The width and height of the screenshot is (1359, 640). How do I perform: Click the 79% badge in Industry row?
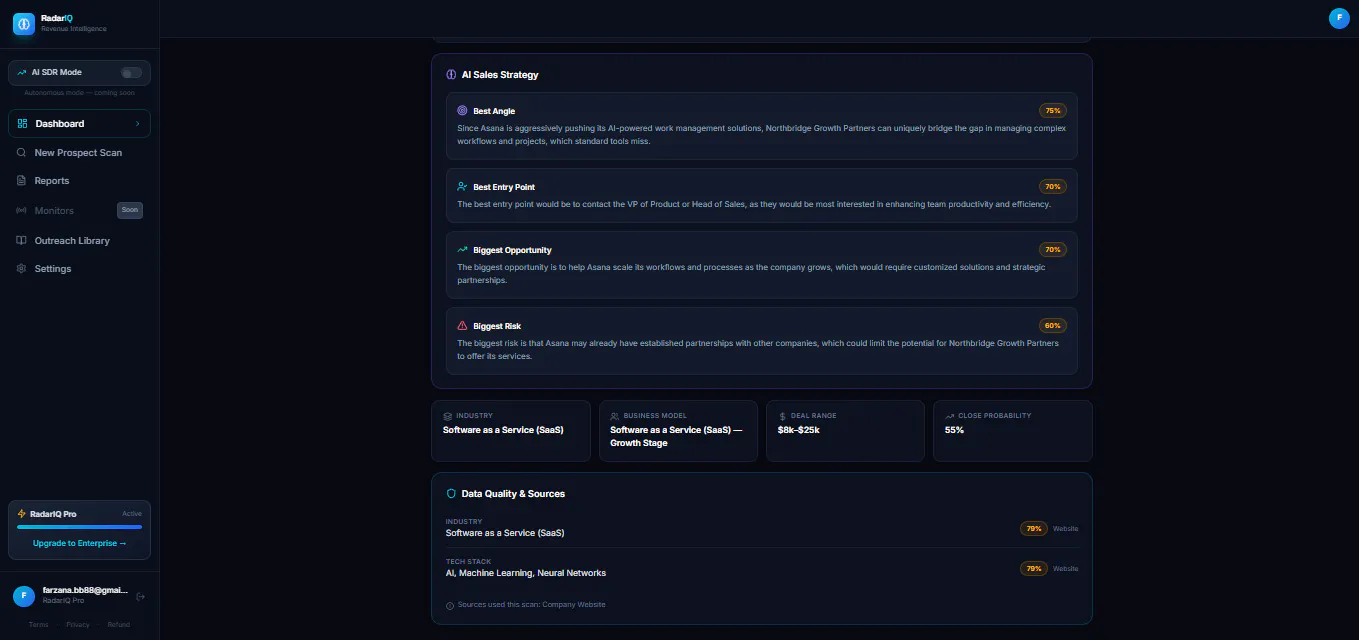pos(1033,529)
